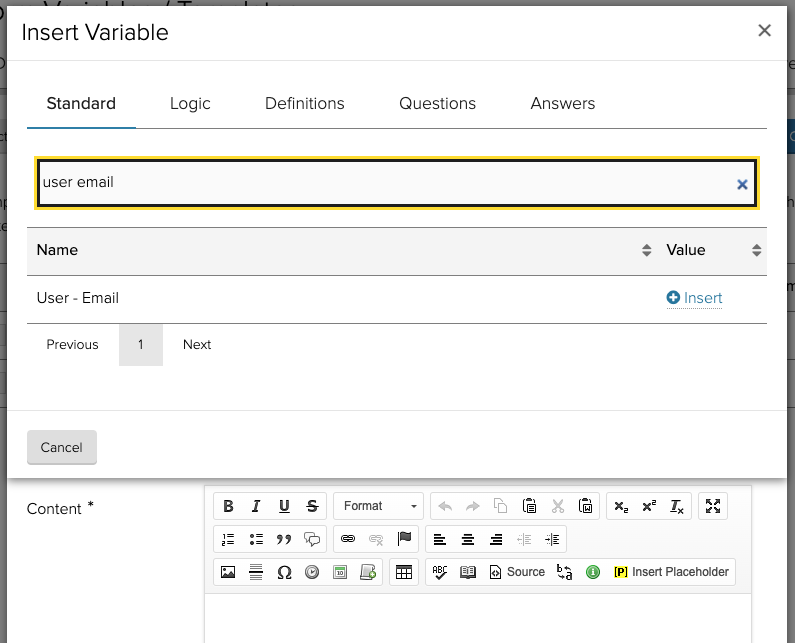Screen dimensions: 795x643
Task: Click the Unlink icon
Action: pyautogui.click(x=376, y=539)
